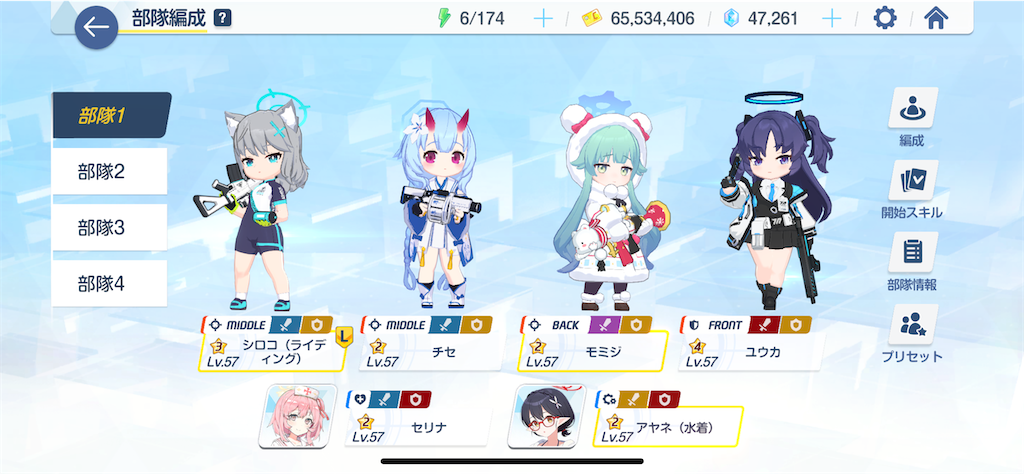Open help question mark beside 部隊編成

point(223,18)
